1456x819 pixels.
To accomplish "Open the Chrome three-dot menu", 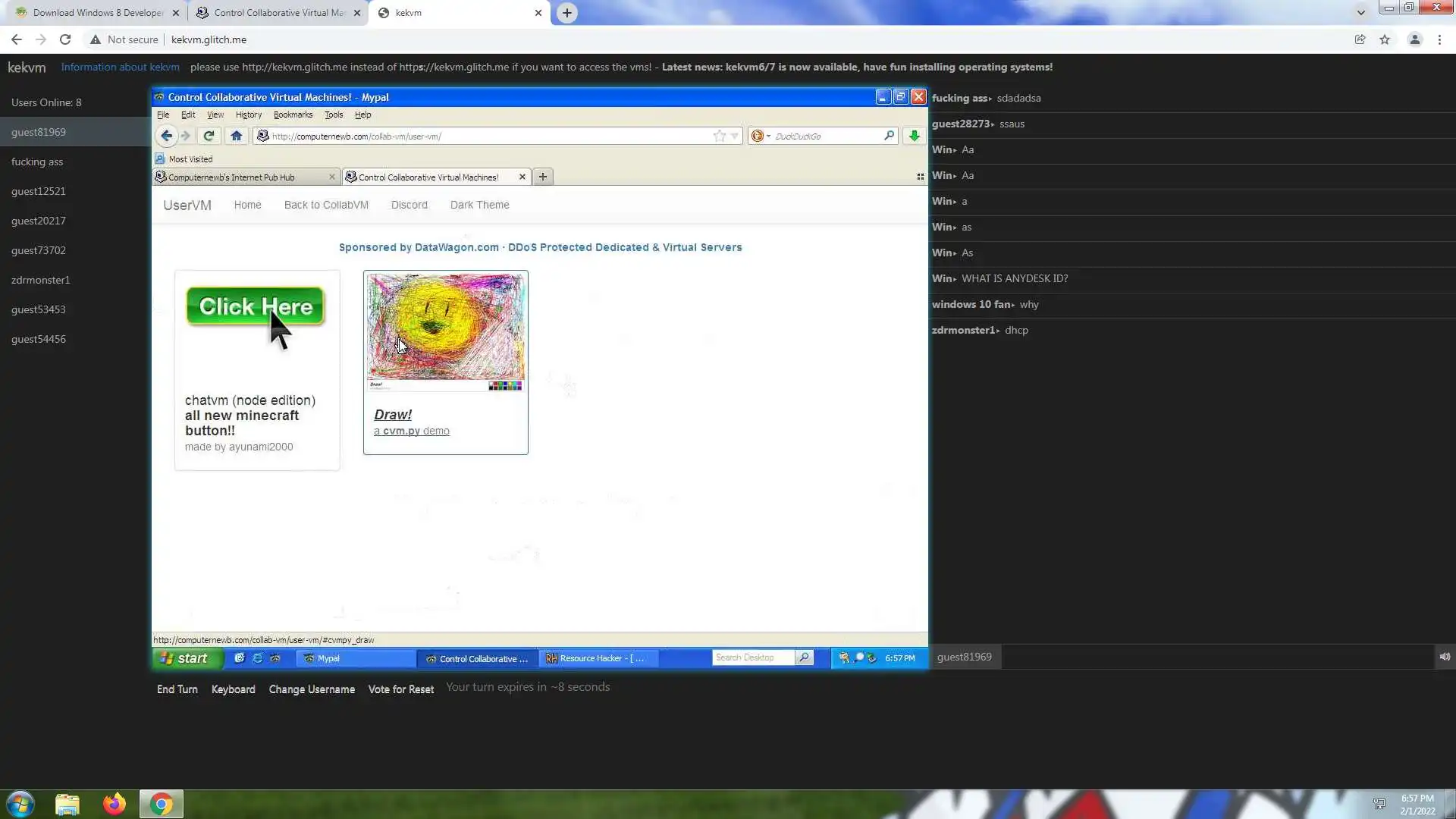I will pos(1439,39).
